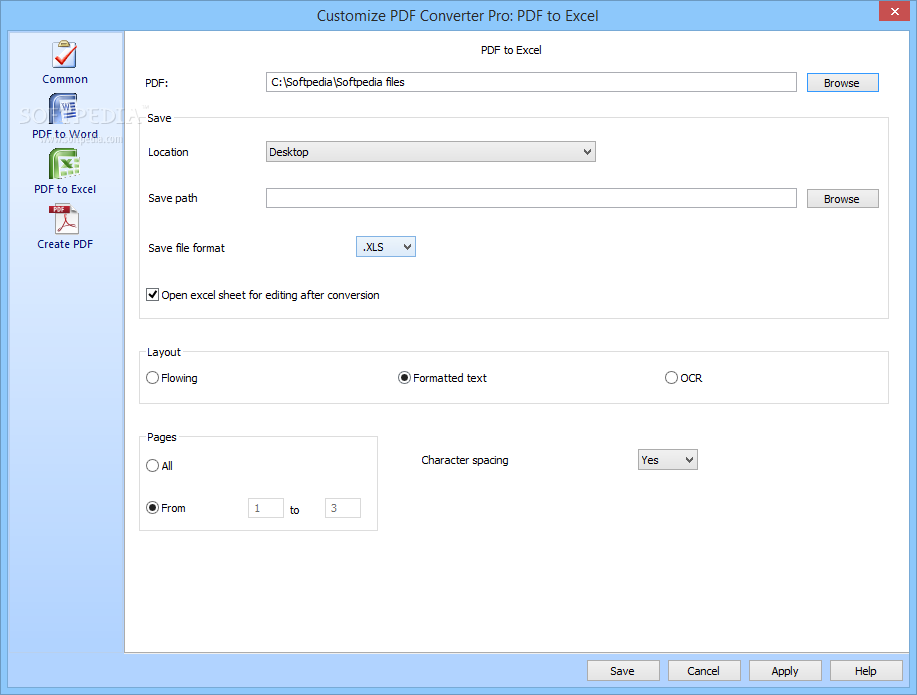Viewport: 917px width, 695px height.
Task: Choose the From page range radio button
Action: click(152, 508)
